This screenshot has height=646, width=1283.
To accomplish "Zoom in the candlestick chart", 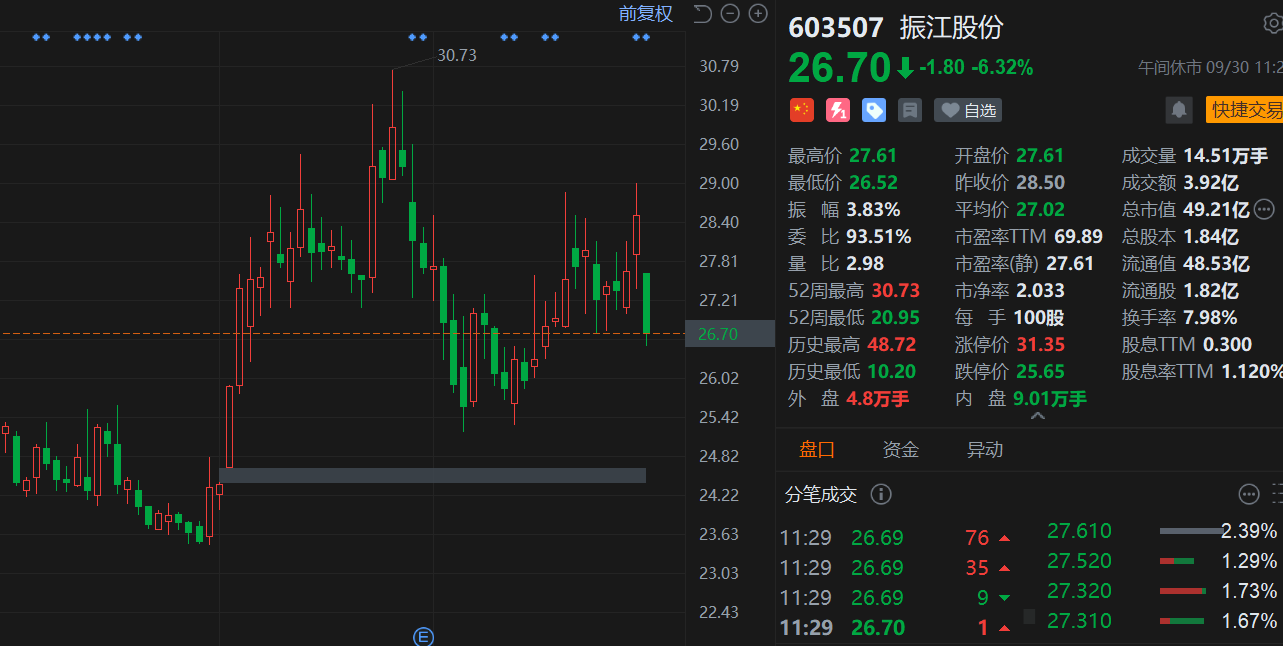I will pos(758,13).
